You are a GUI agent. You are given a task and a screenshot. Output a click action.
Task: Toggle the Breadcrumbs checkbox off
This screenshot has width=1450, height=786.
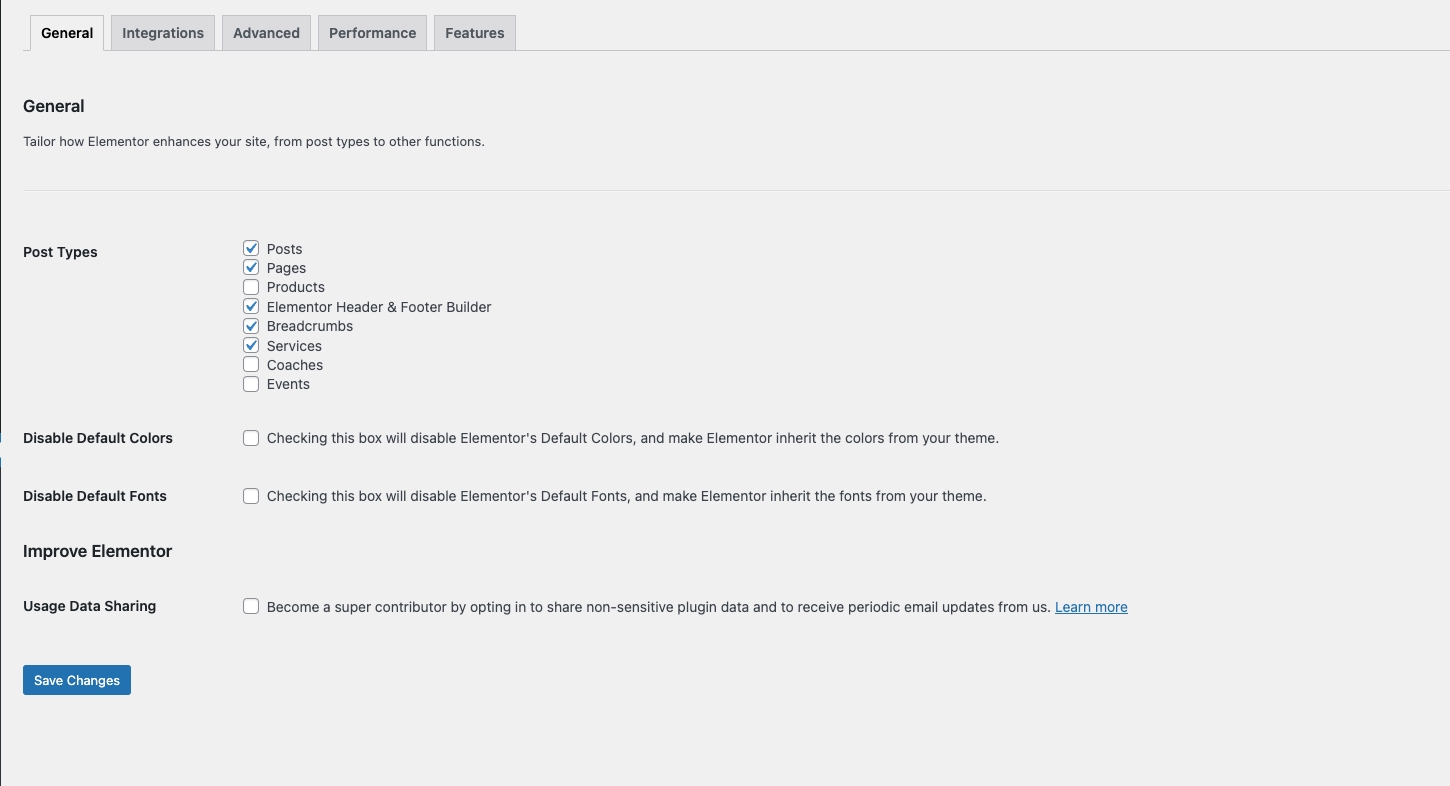tap(251, 326)
